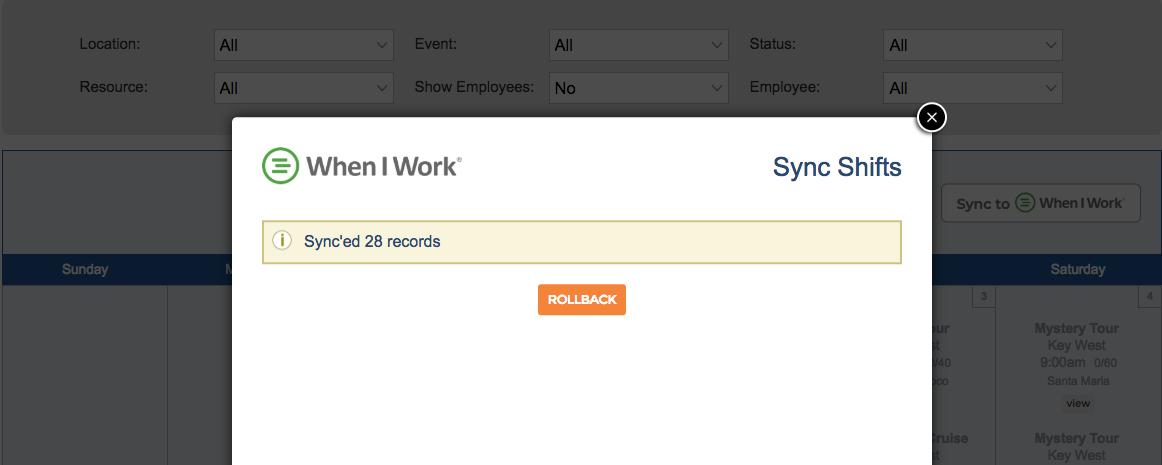Viewport: 1162px width, 465px height.
Task: Click the info icon beside Sync'ed 28 records
Action: [282, 241]
